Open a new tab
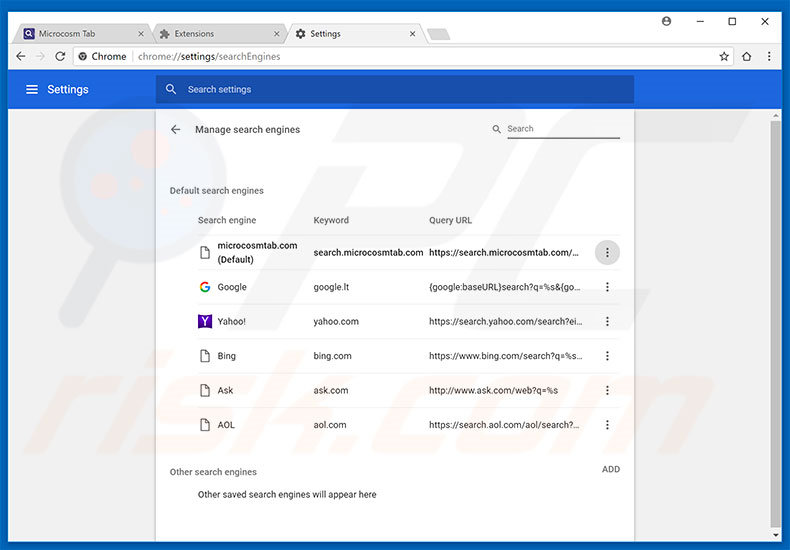This screenshot has width=790, height=550. (x=438, y=34)
